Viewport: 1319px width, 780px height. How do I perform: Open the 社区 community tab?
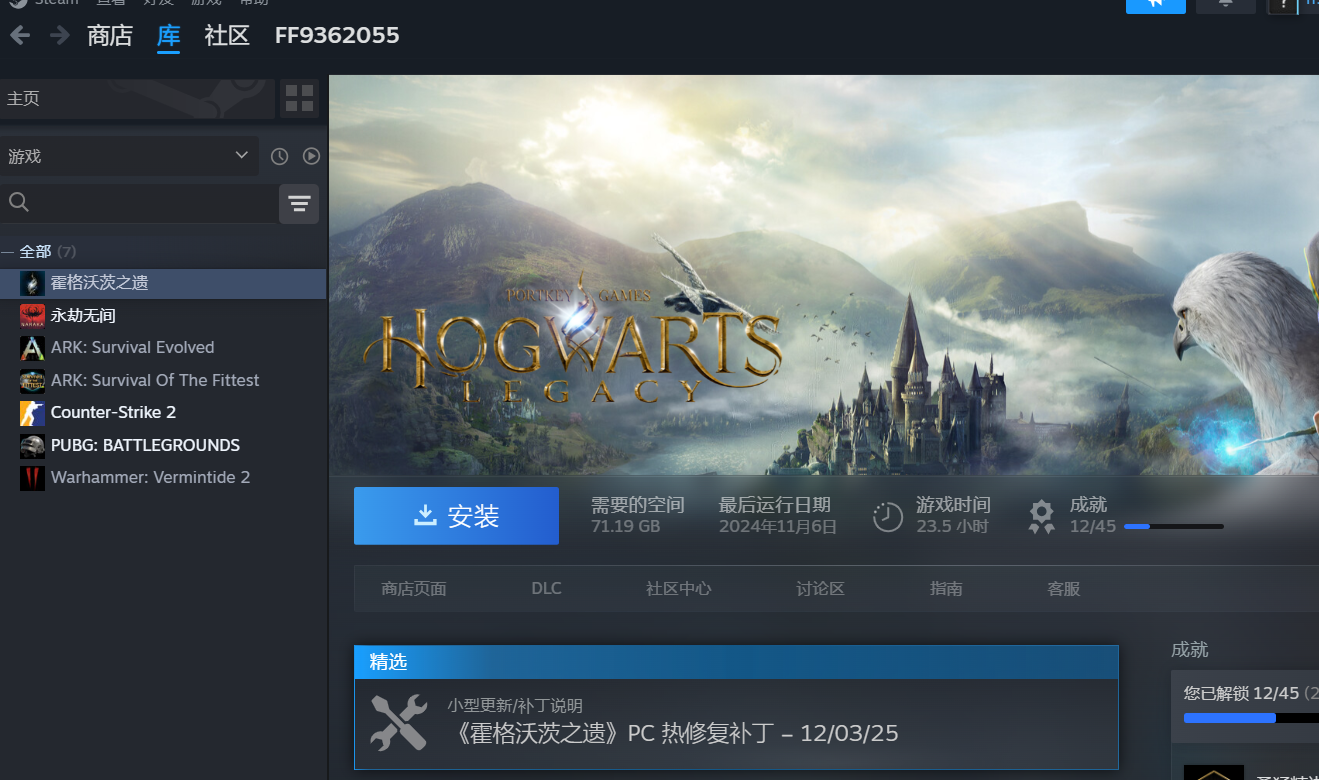tap(227, 36)
